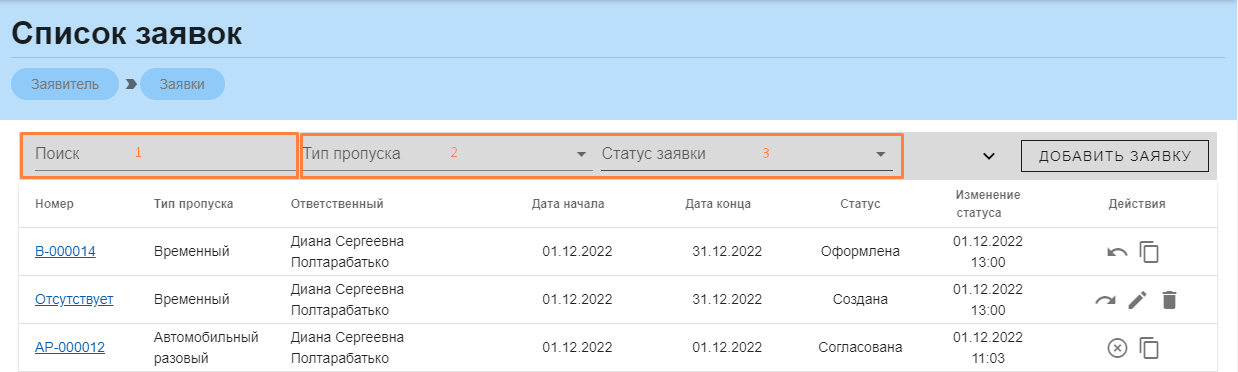Go to Заявитель breadcrumb

pyautogui.click(x=65, y=84)
